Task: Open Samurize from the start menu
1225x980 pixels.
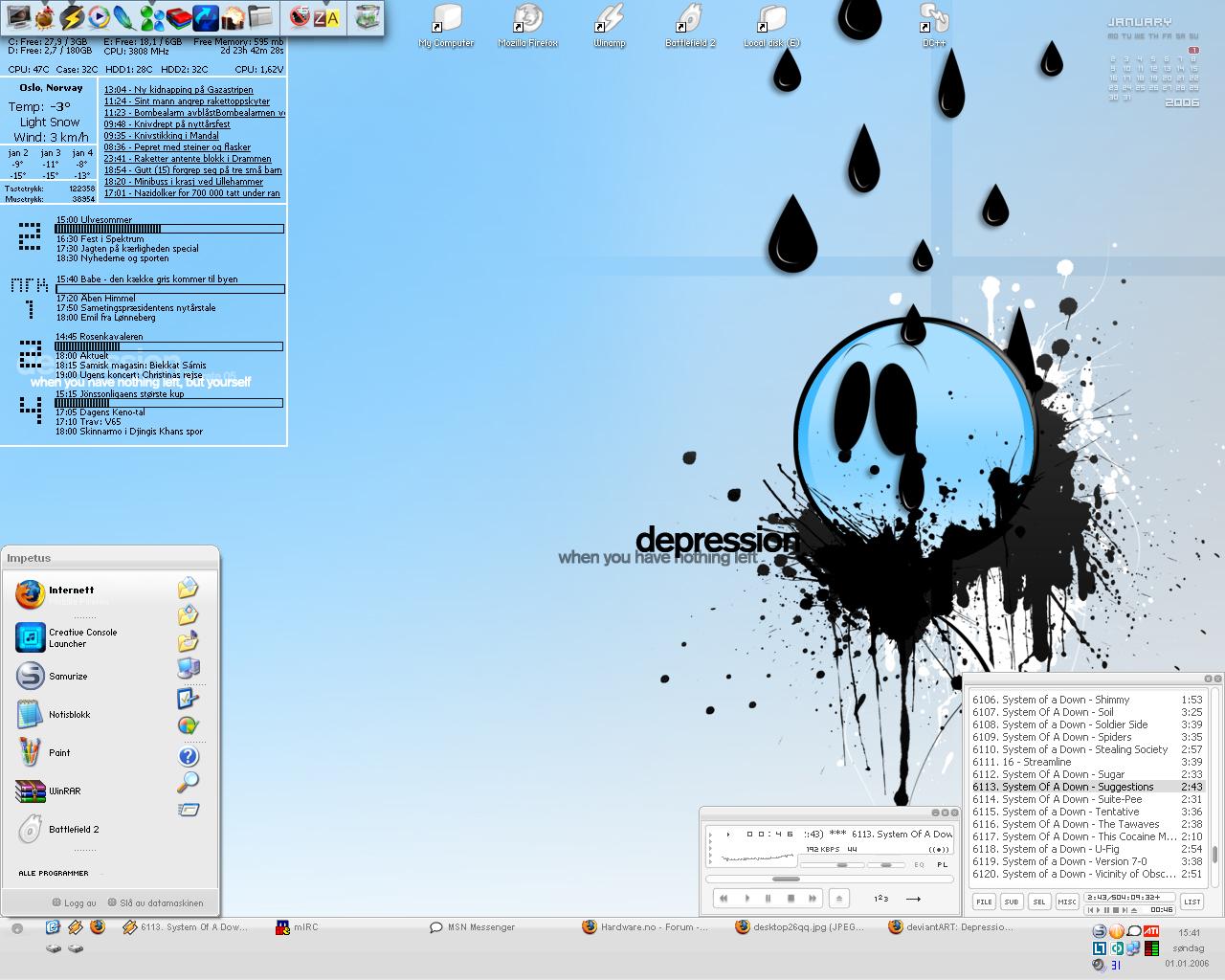Action: (x=52, y=676)
